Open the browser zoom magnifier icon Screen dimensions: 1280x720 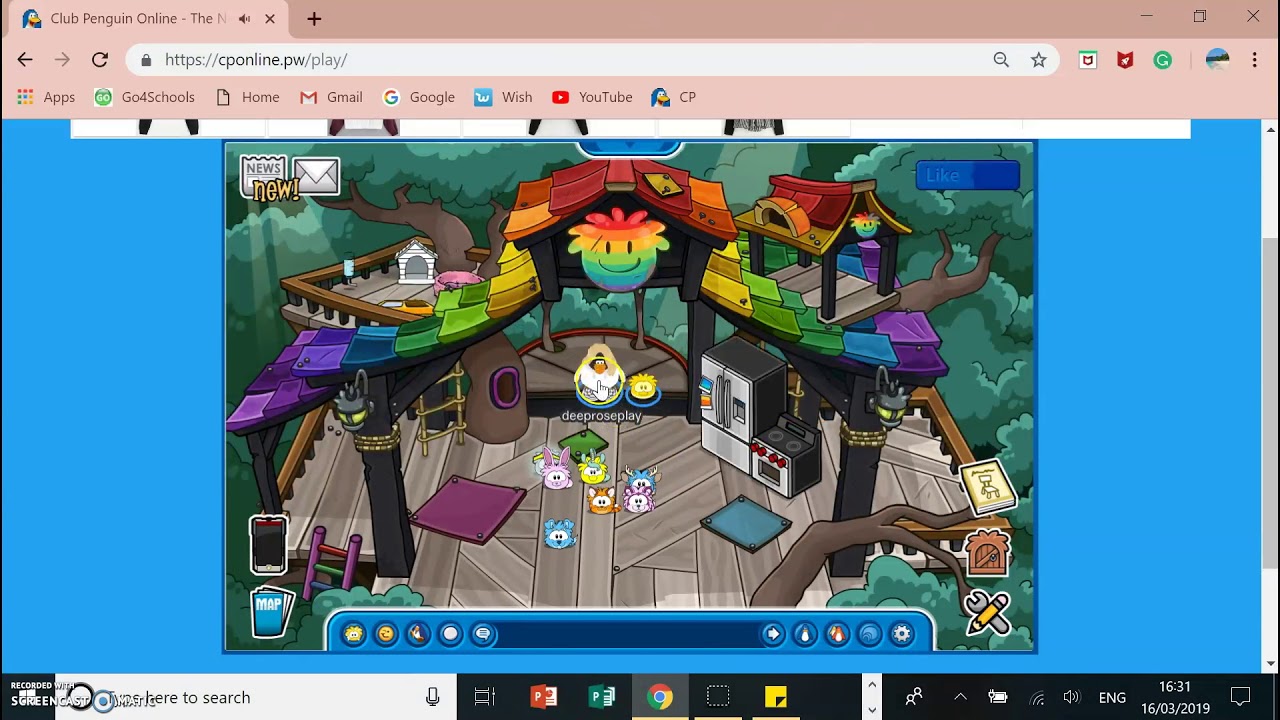click(1001, 60)
